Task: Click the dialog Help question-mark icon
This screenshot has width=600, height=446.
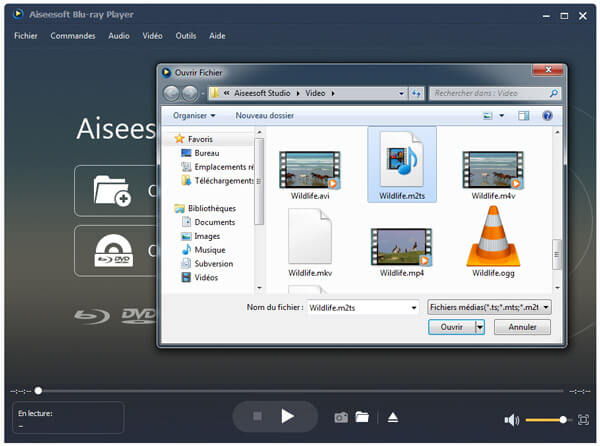Action: [x=547, y=116]
